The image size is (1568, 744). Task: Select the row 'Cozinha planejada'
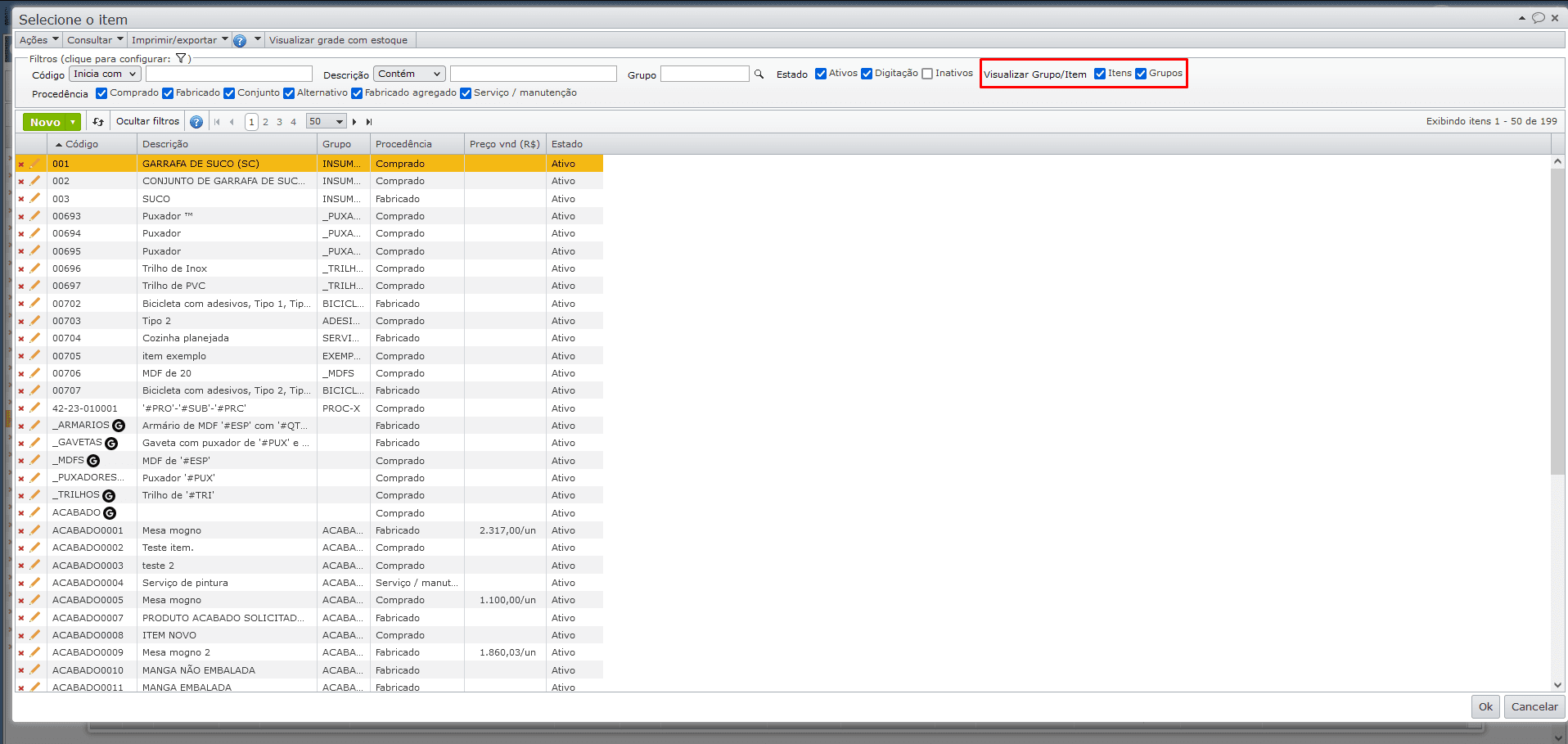tap(309, 339)
